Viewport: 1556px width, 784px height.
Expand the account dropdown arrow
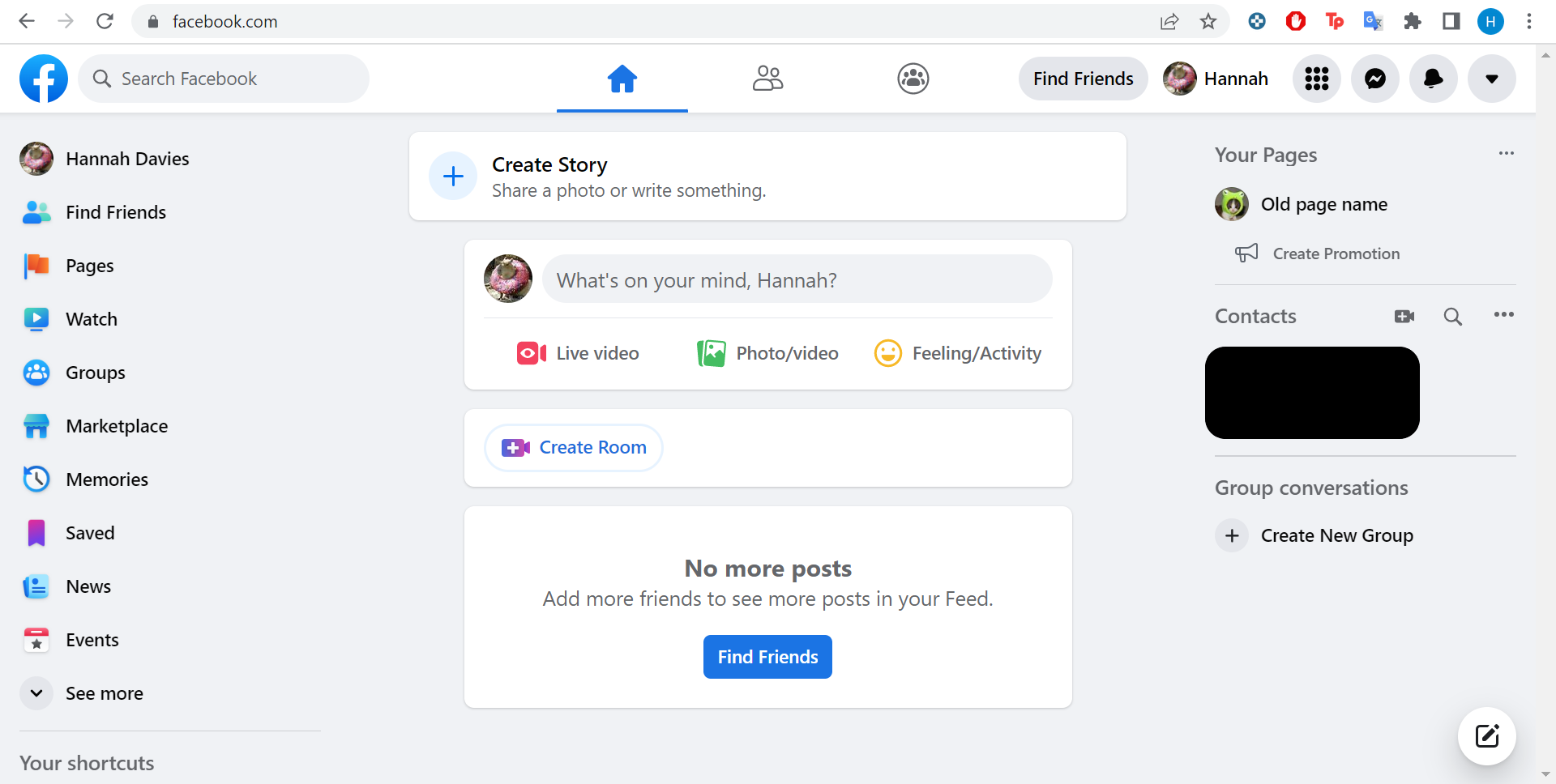click(x=1492, y=79)
